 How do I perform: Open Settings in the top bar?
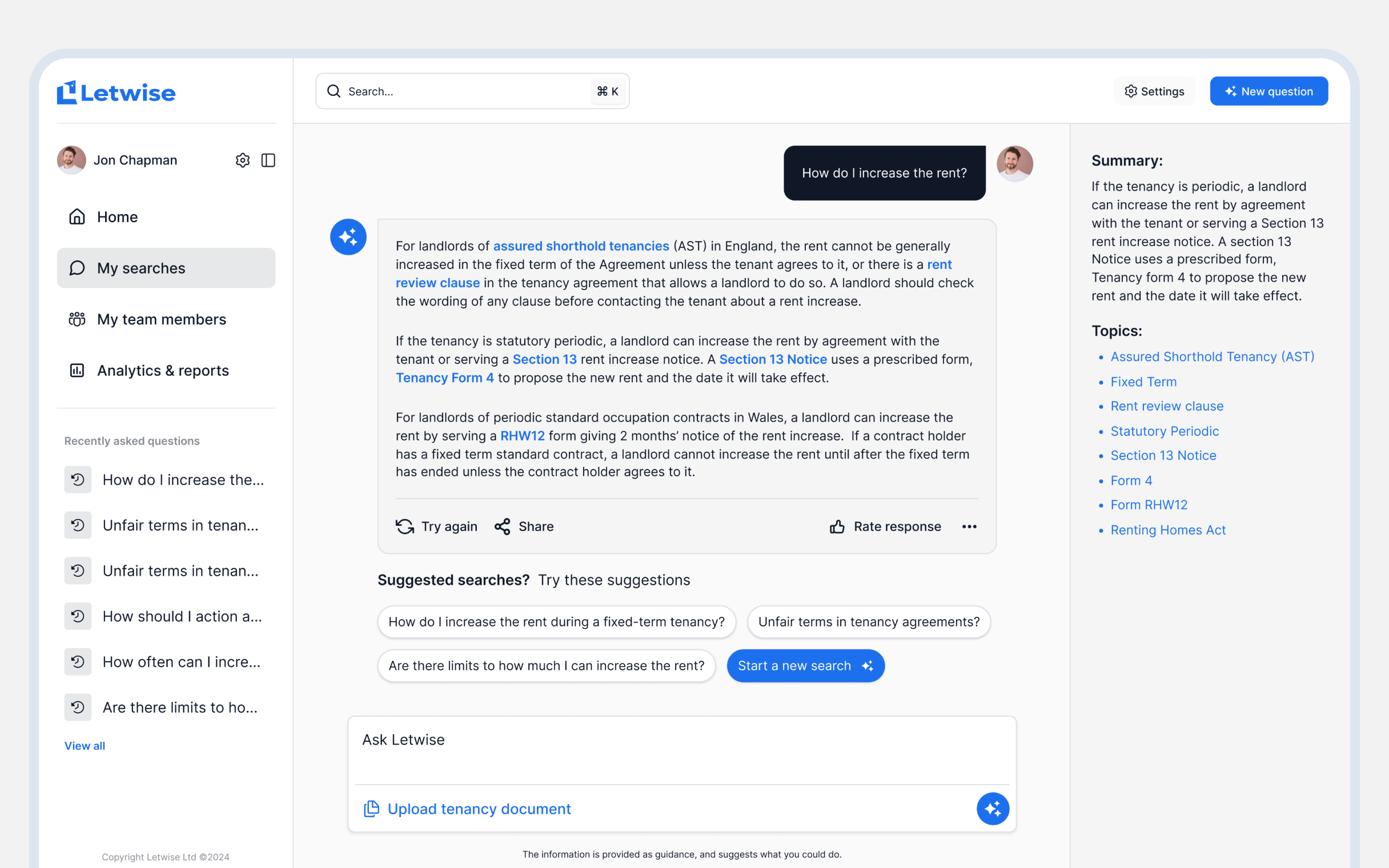pos(1154,91)
